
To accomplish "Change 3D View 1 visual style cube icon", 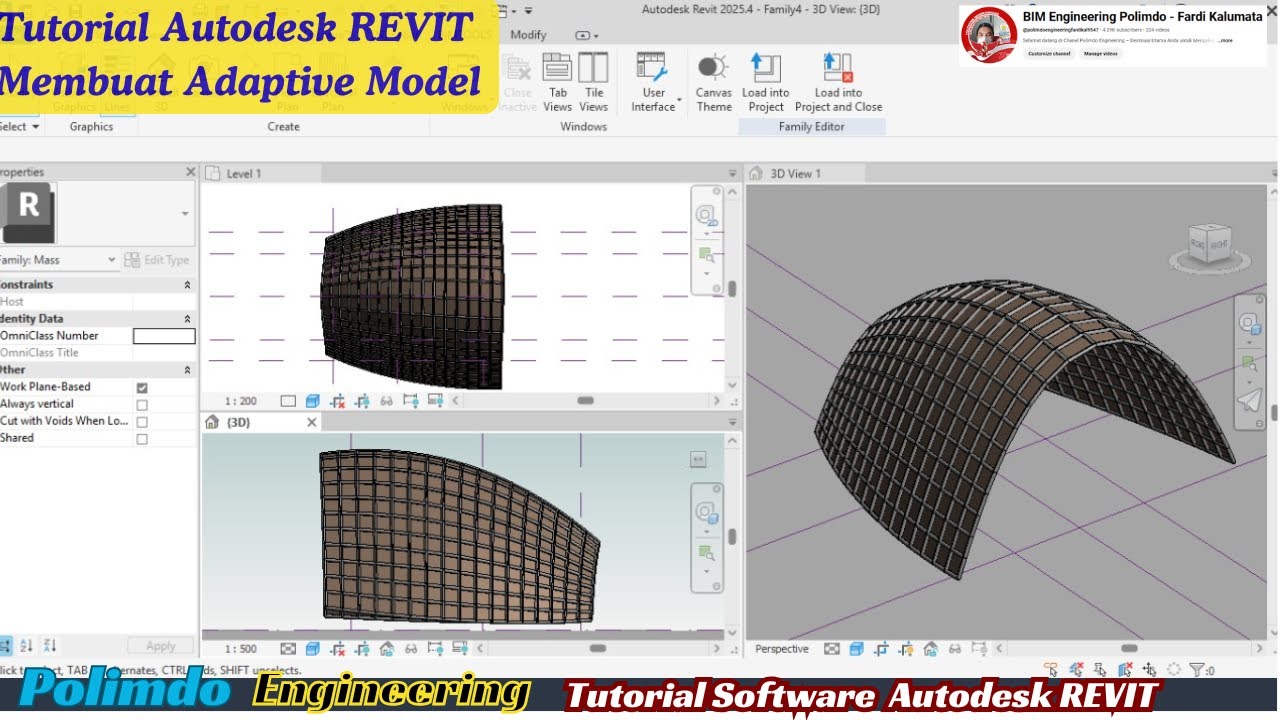I will (x=856, y=649).
